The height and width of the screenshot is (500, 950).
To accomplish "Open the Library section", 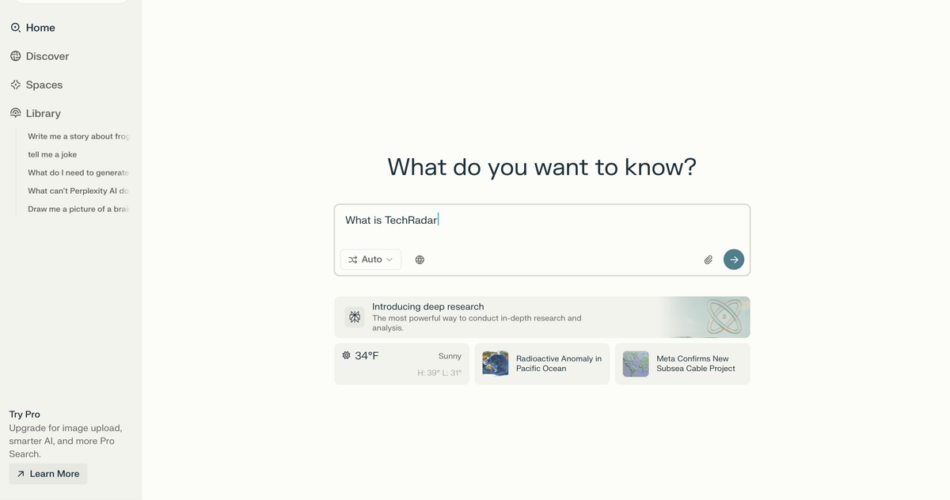I will tap(43, 114).
